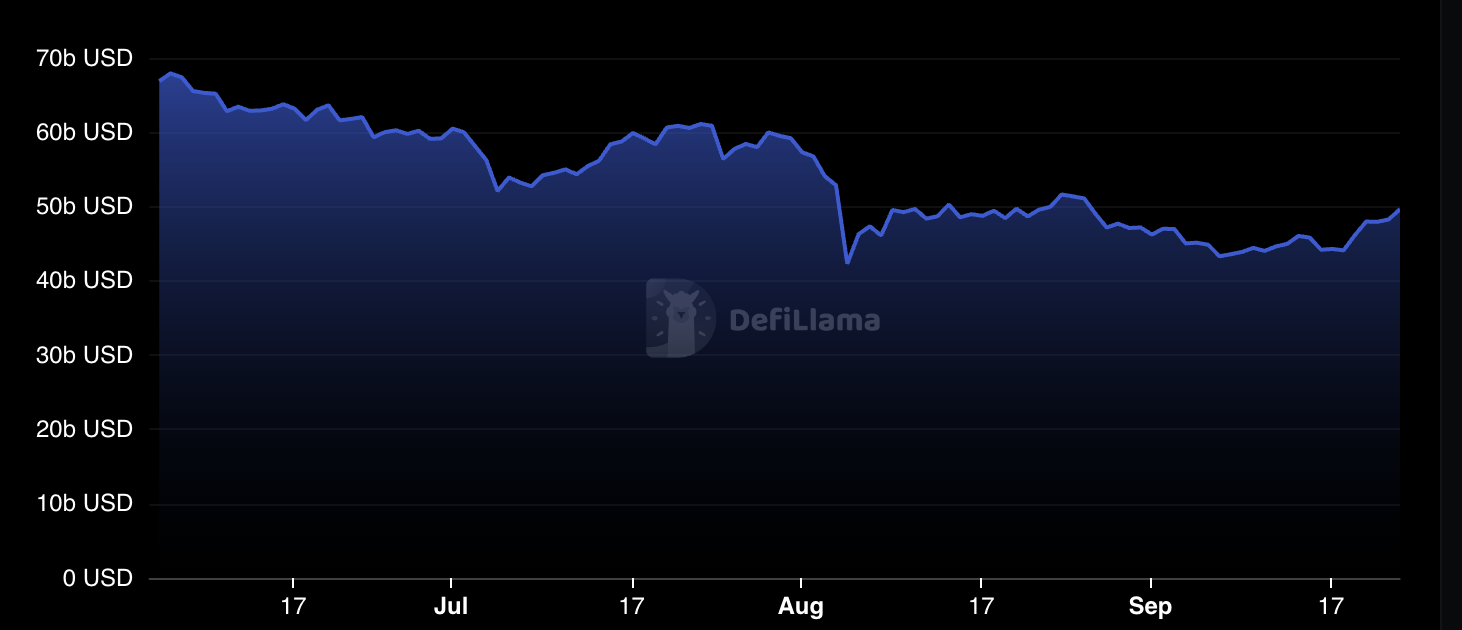Click the sharp early-August low point on the line

(847, 262)
